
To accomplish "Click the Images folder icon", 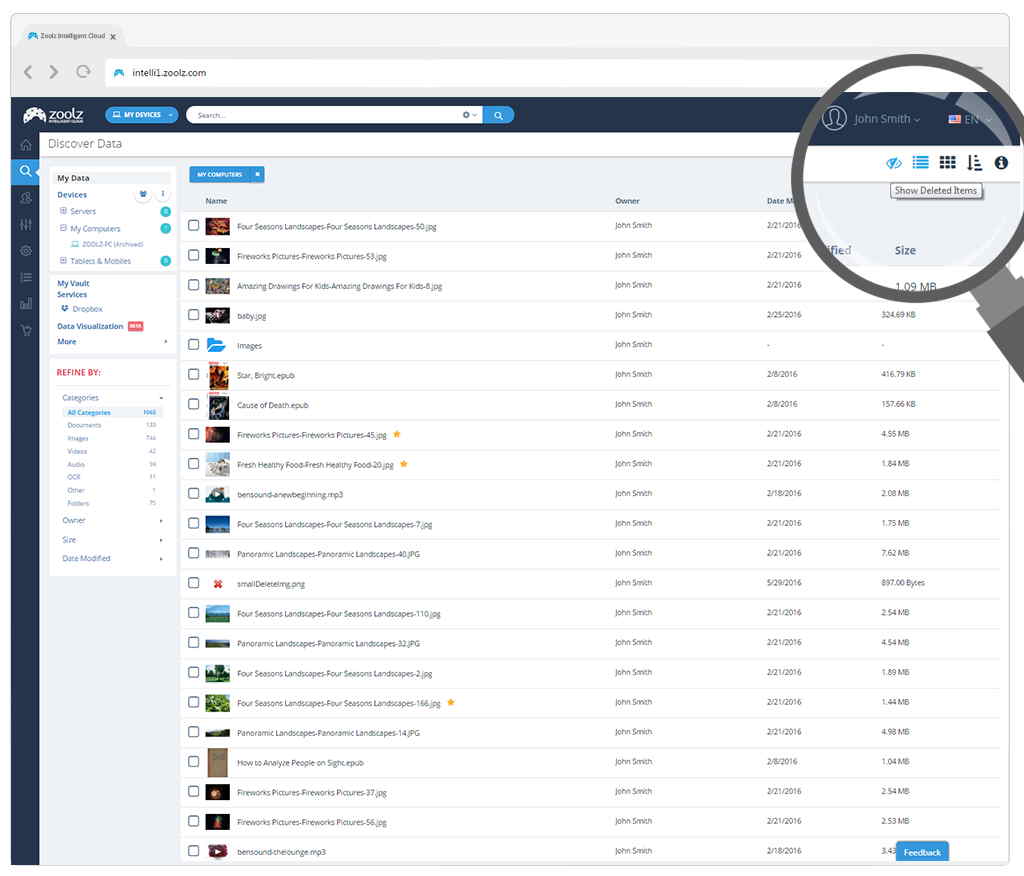I will click(216, 345).
